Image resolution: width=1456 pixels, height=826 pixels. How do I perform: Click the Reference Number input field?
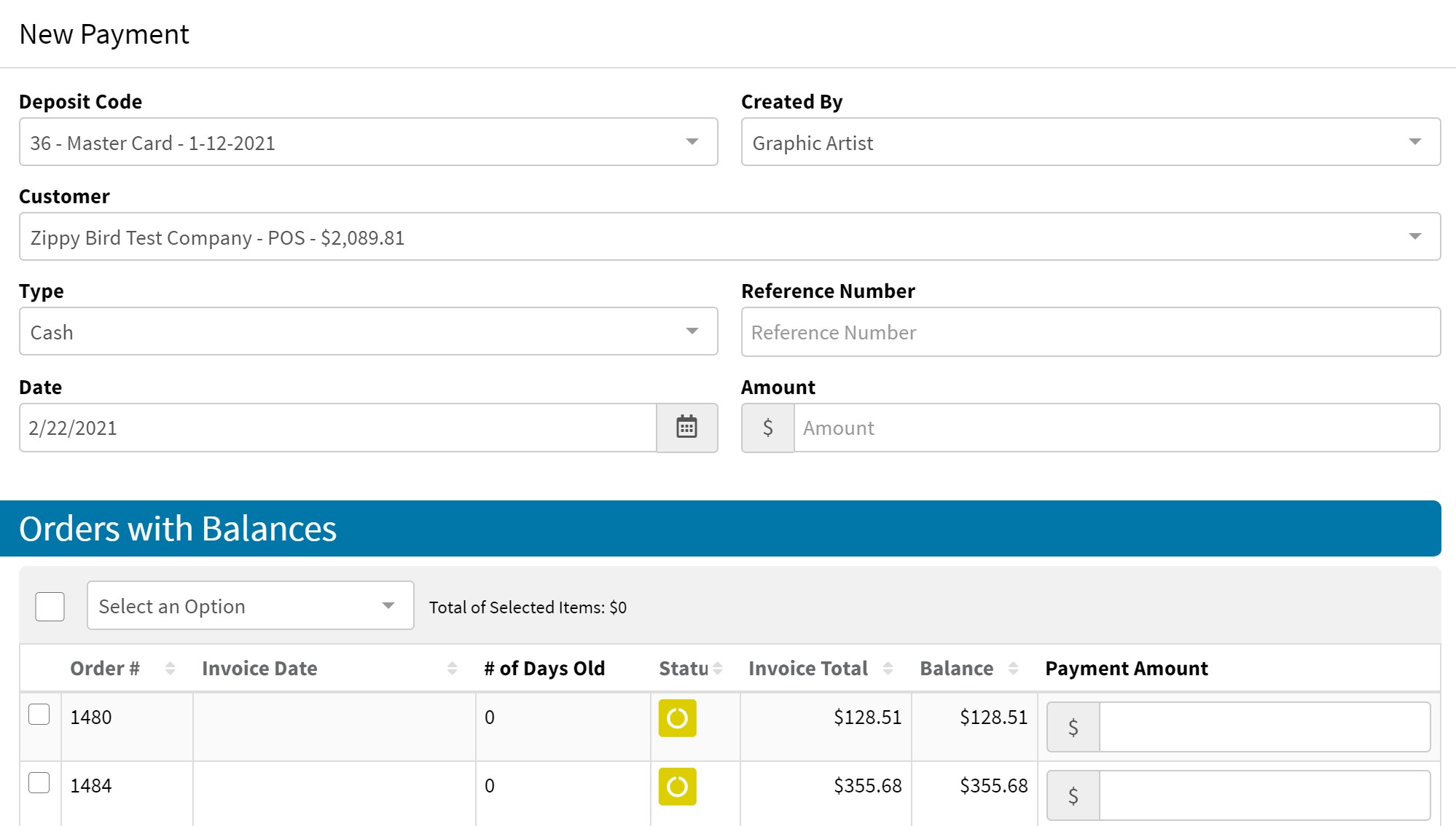click(1090, 332)
